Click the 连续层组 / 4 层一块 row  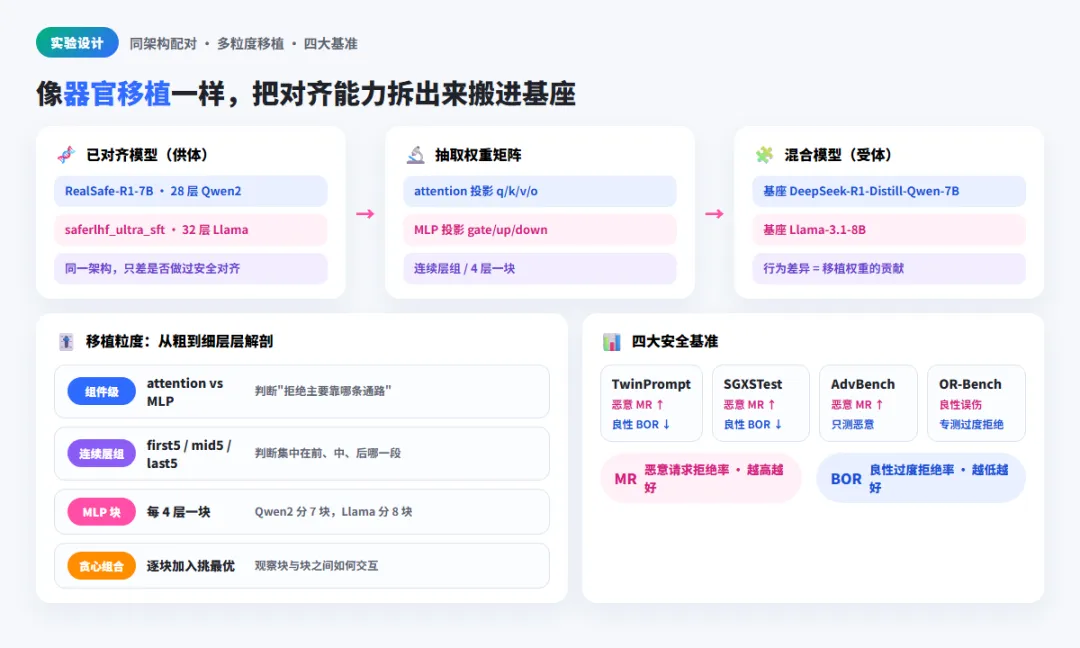click(540, 269)
